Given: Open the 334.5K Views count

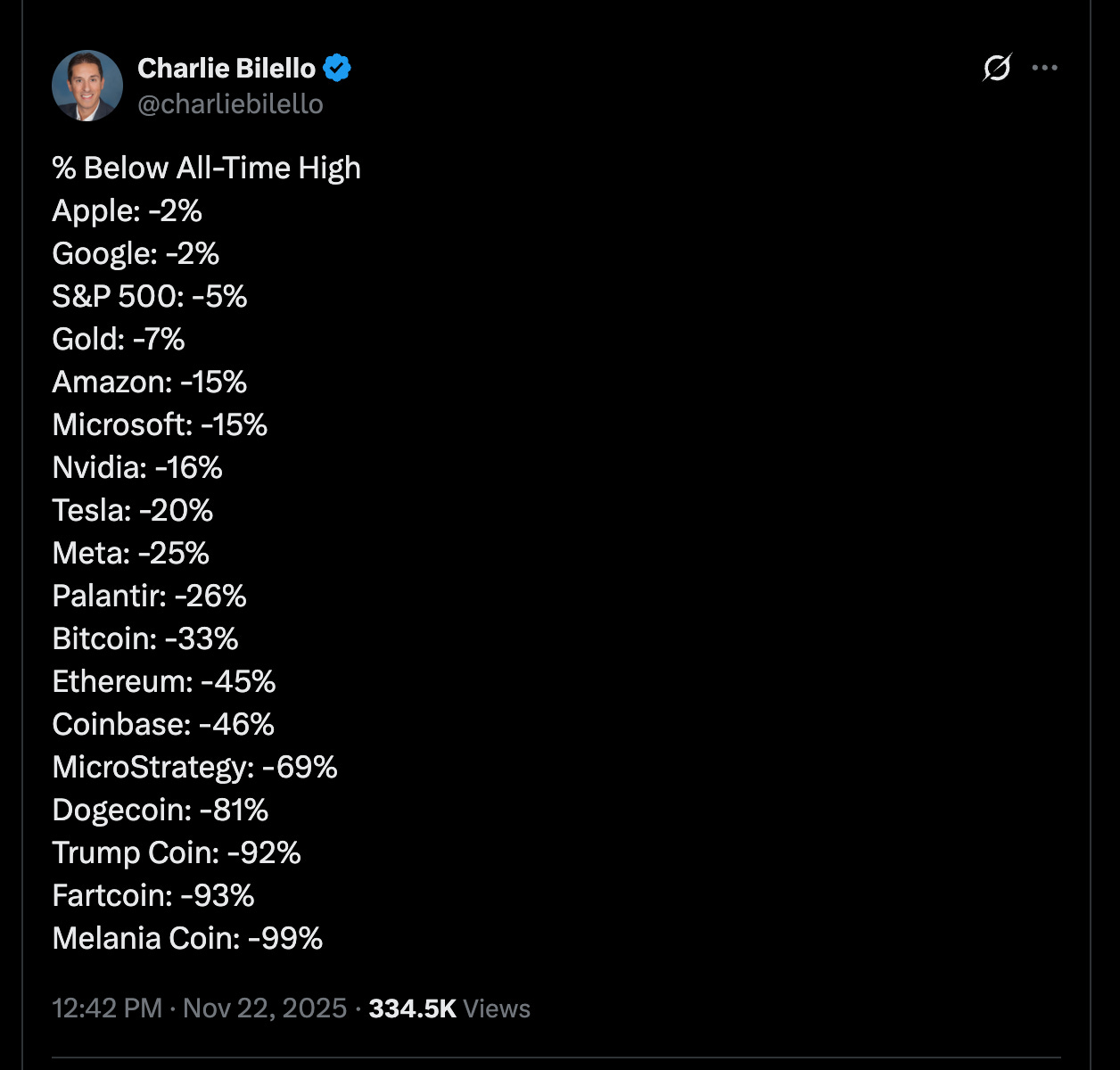Looking at the screenshot, I should [x=449, y=1008].
